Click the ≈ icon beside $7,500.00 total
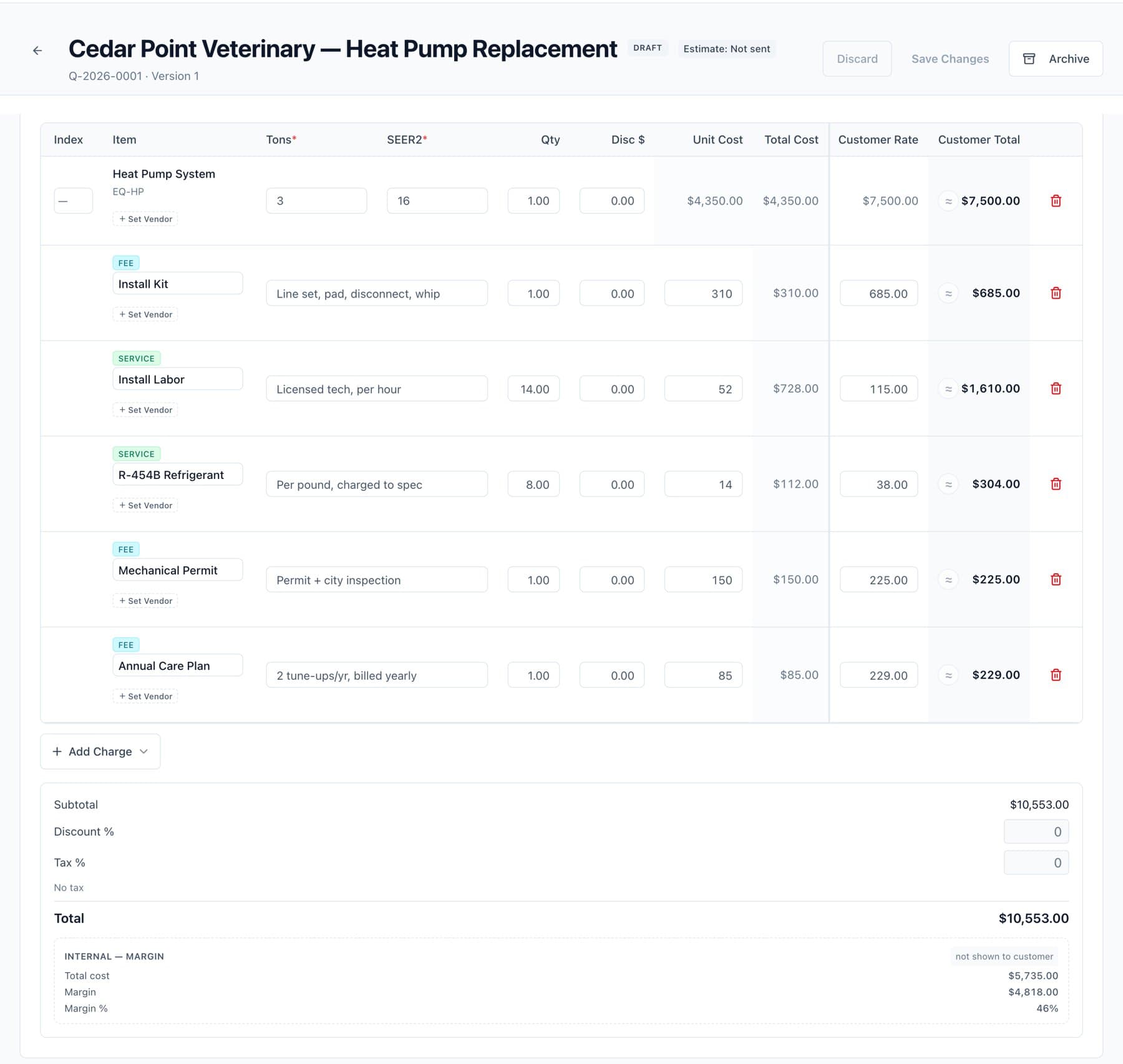Viewport: 1123px width, 1064px height. click(x=948, y=201)
